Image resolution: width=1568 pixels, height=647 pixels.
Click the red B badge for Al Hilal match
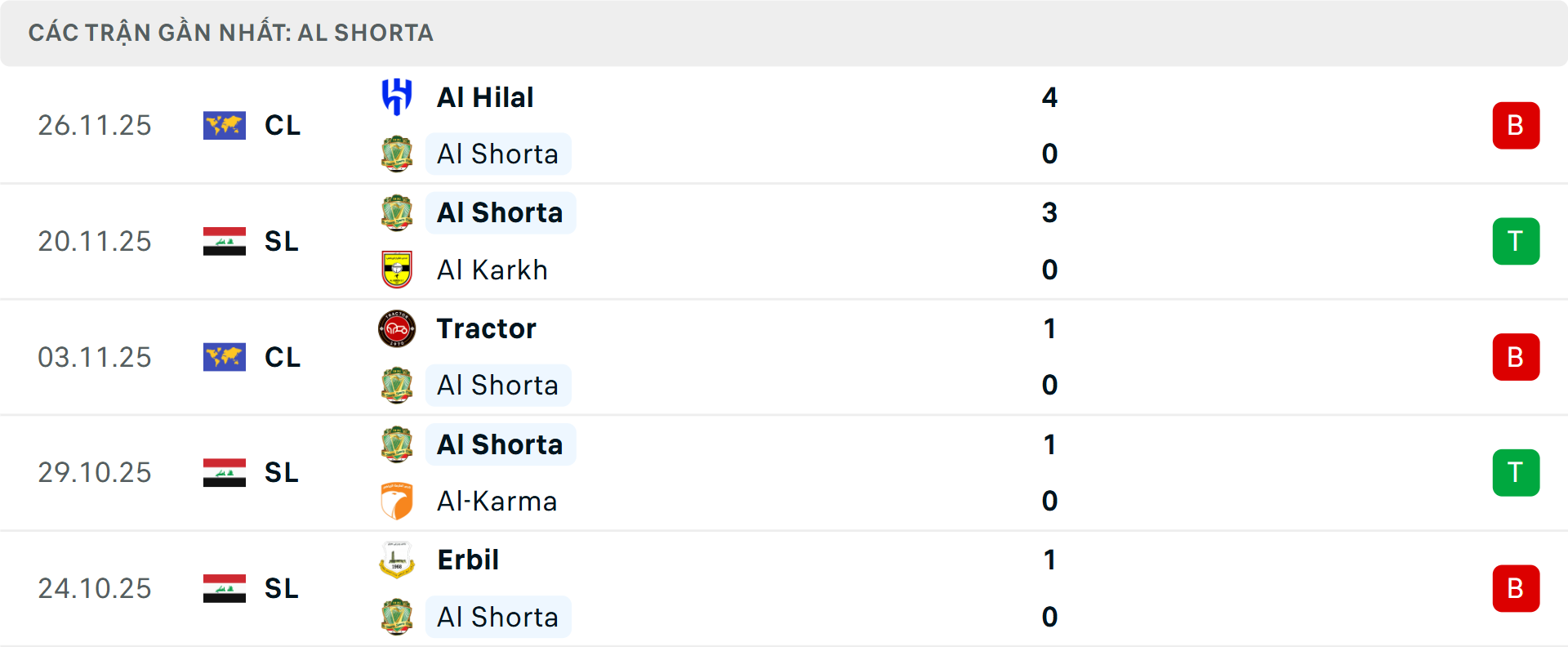coord(1516,125)
